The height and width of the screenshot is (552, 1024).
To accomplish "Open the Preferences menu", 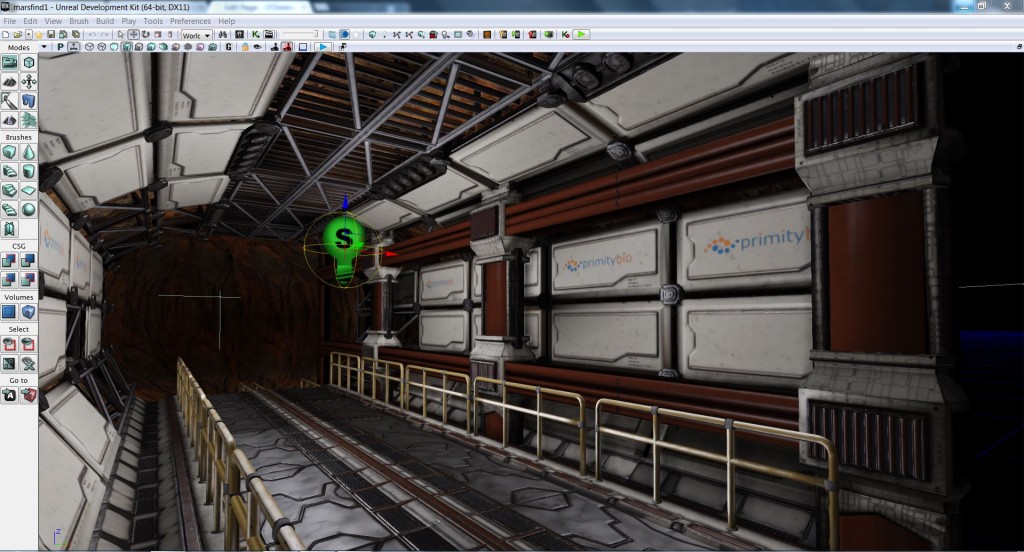I will [190, 21].
